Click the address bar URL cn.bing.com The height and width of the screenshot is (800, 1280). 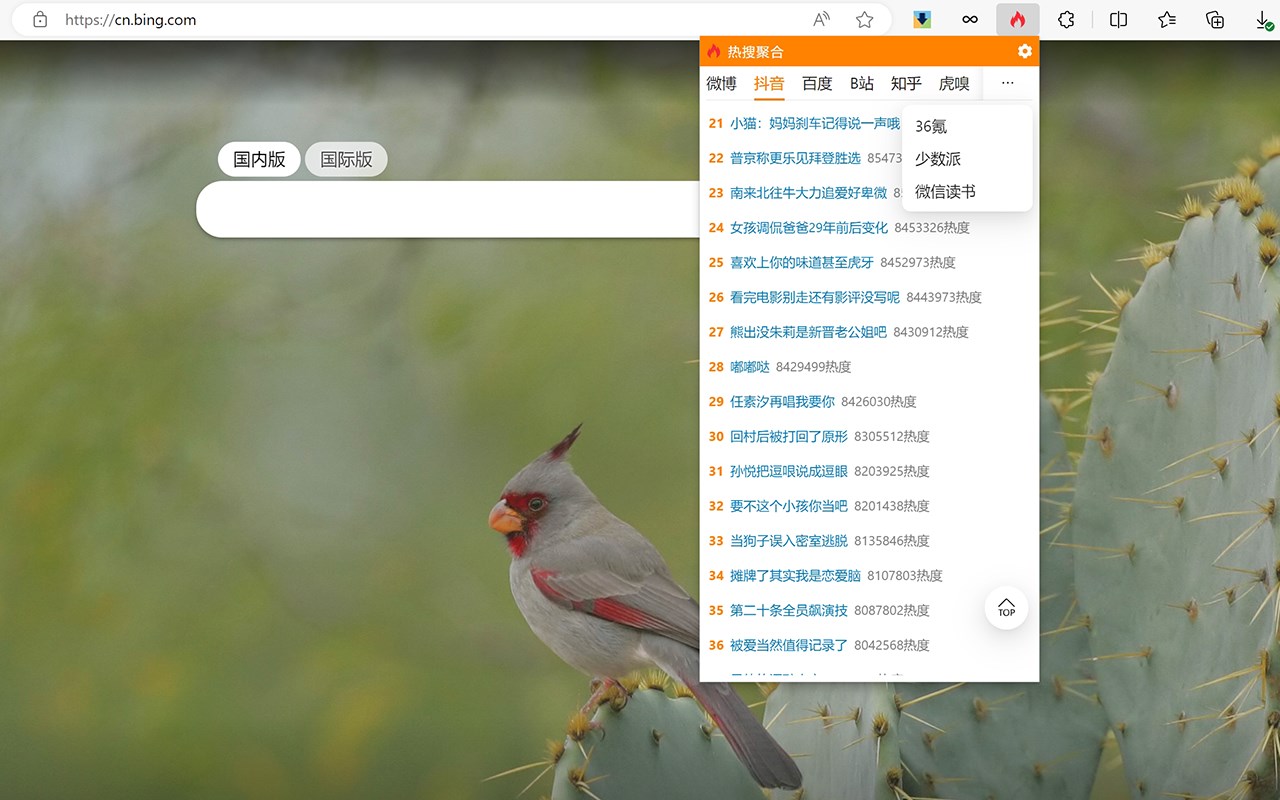[x=130, y=20]
